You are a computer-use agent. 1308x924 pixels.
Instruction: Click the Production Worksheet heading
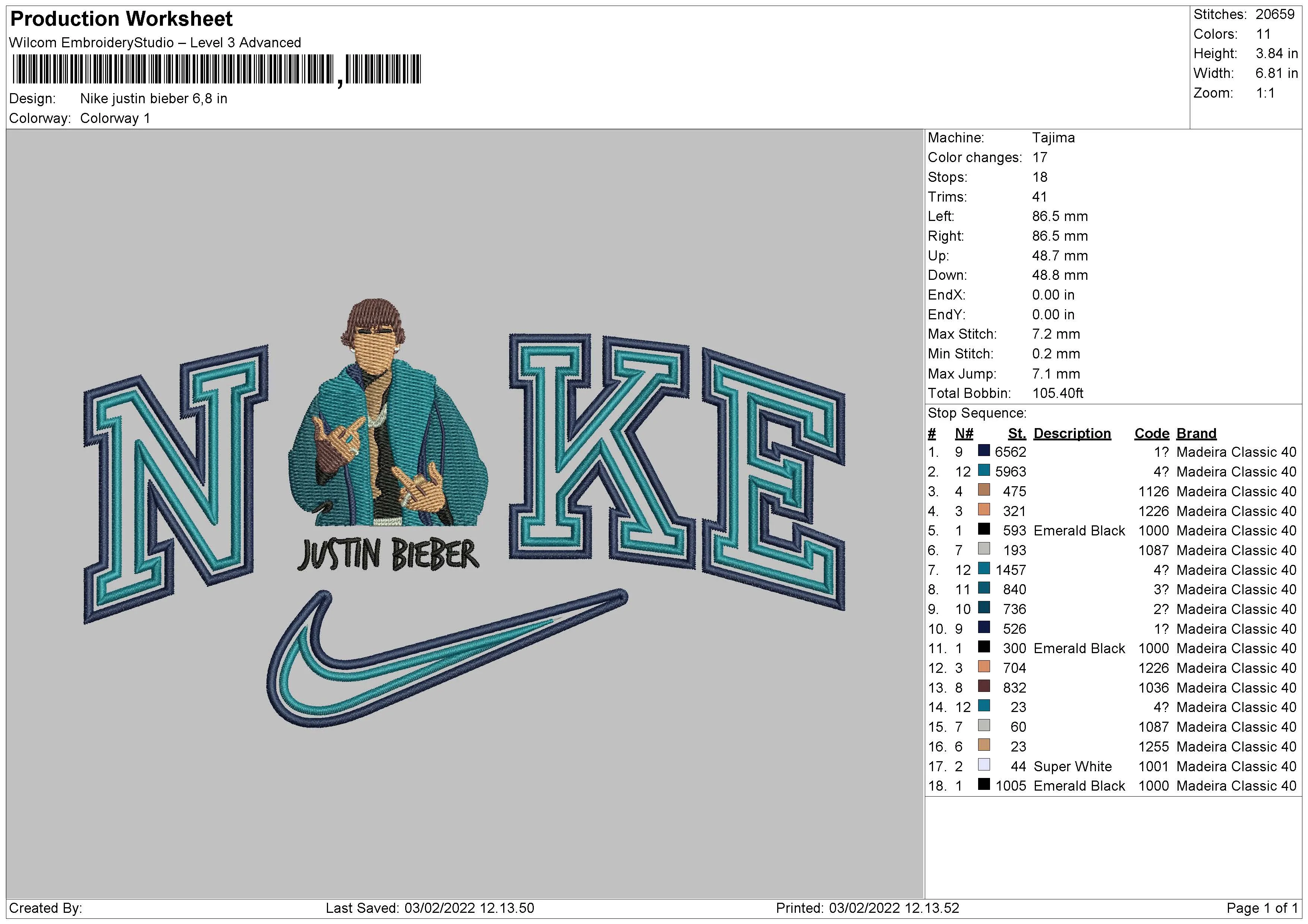122,19
